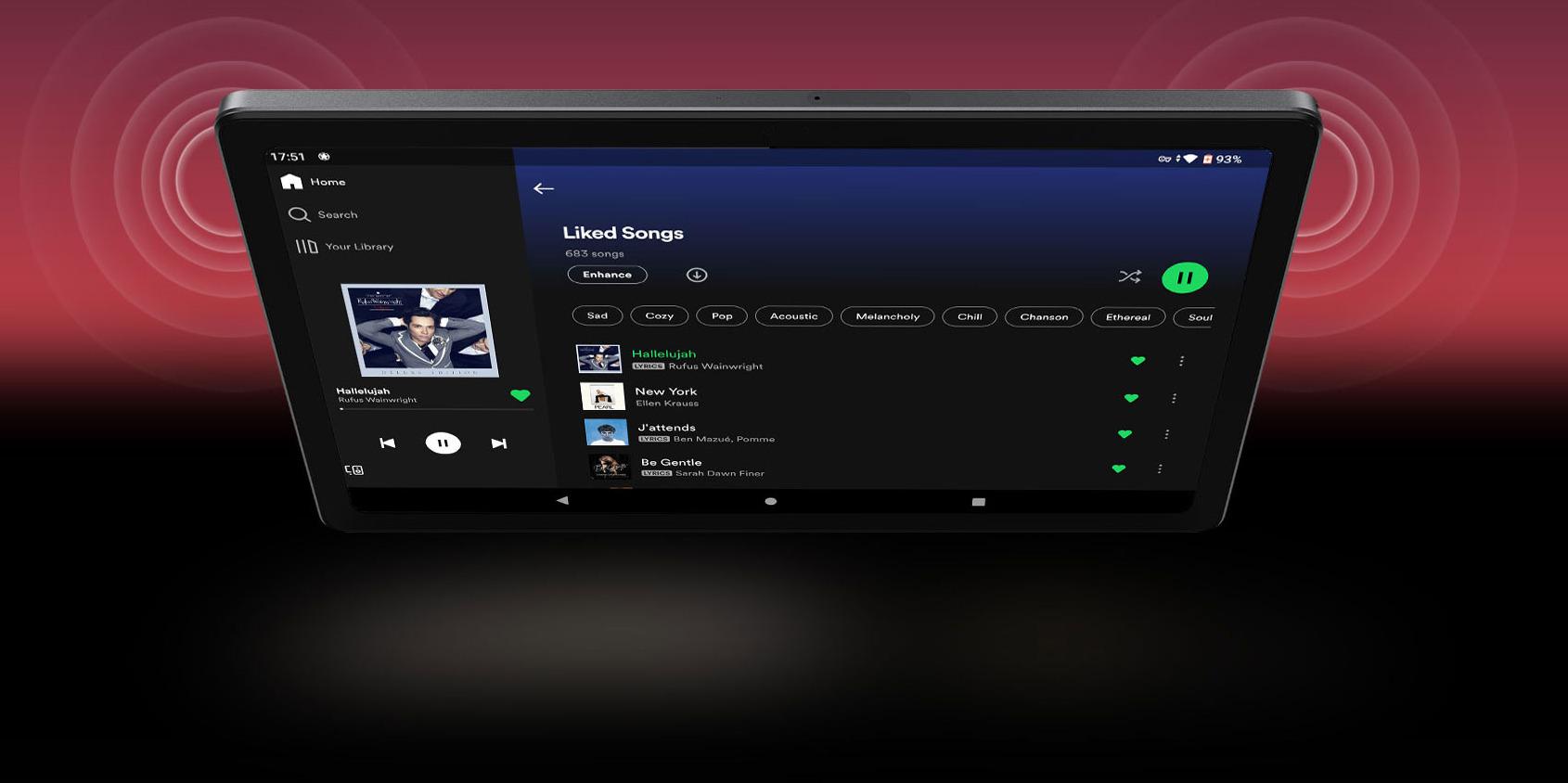Open the connect to device icon

click(x=354, y=470)
